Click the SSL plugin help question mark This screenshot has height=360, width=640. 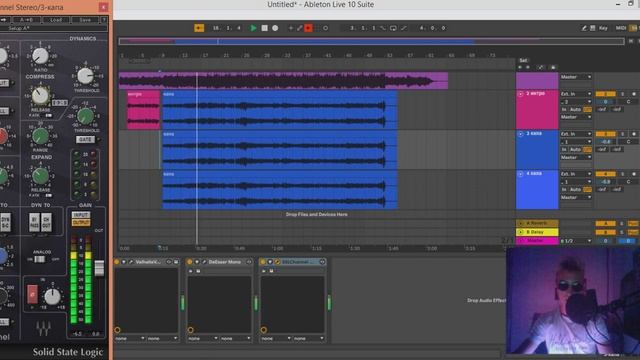pyautogui.click(x=104, y=20)
